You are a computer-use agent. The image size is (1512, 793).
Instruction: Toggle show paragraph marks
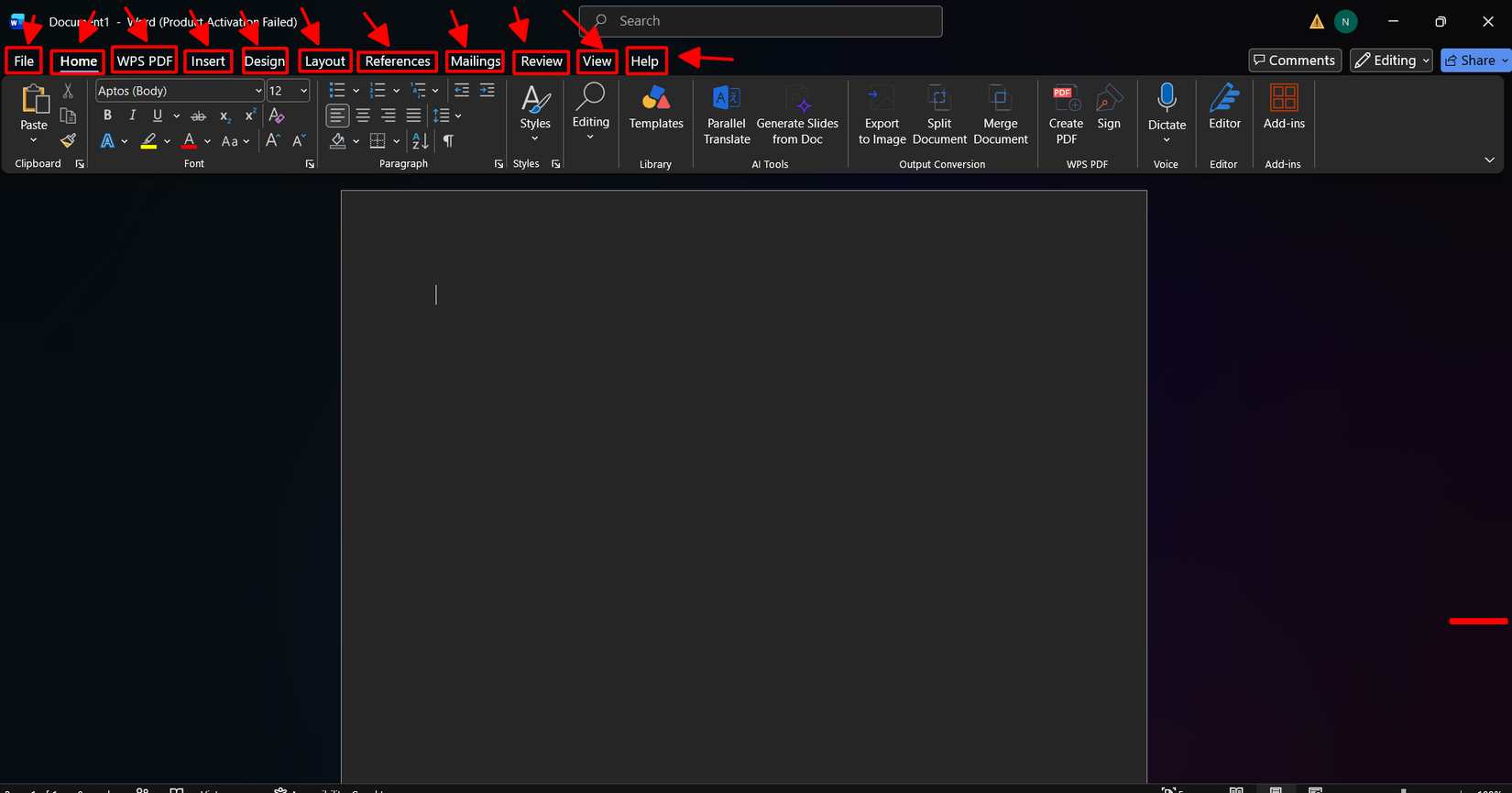point(448,140)
